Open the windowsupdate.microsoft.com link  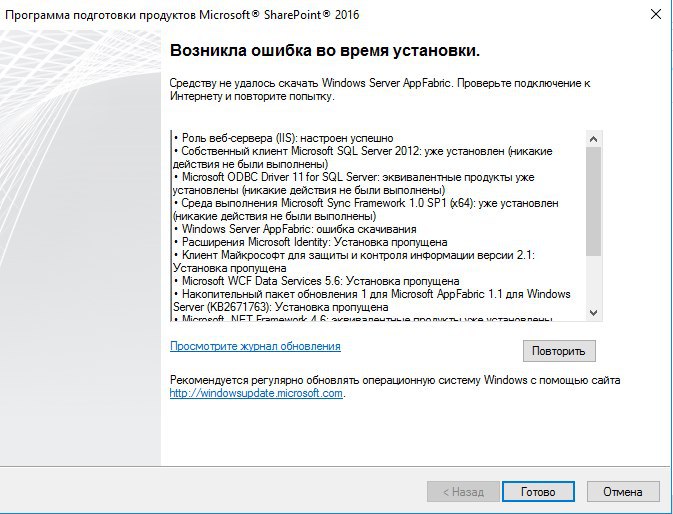point(256,393)
